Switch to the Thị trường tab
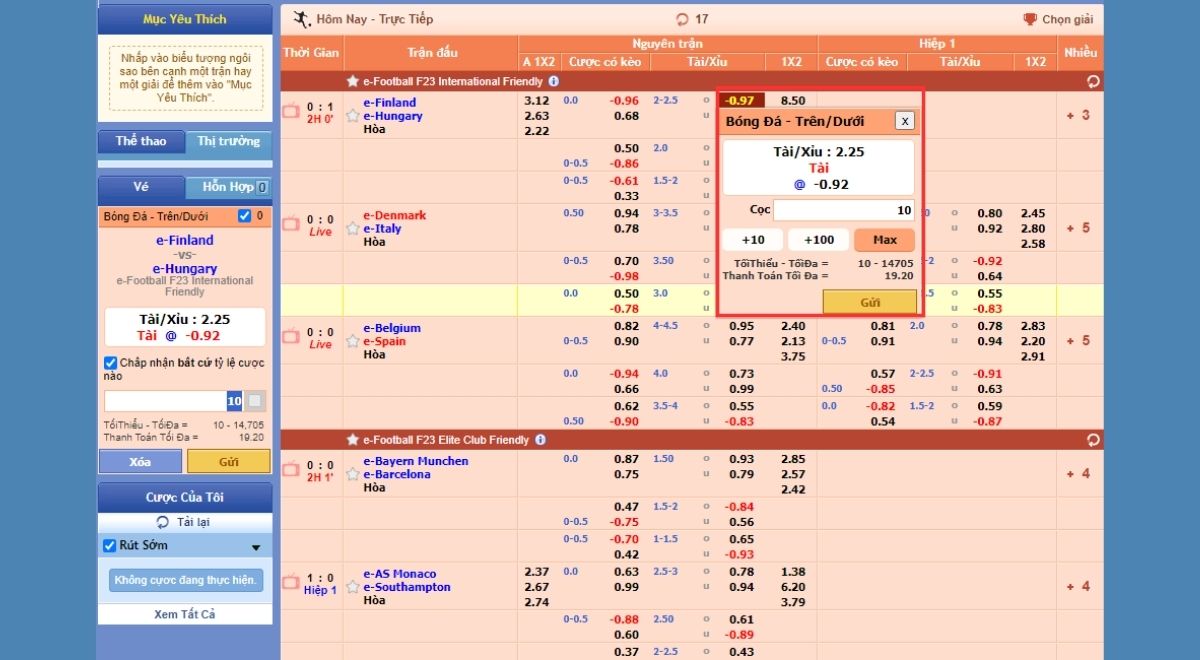The width and height of the screenshot is (1200, 660). point(229,141)
